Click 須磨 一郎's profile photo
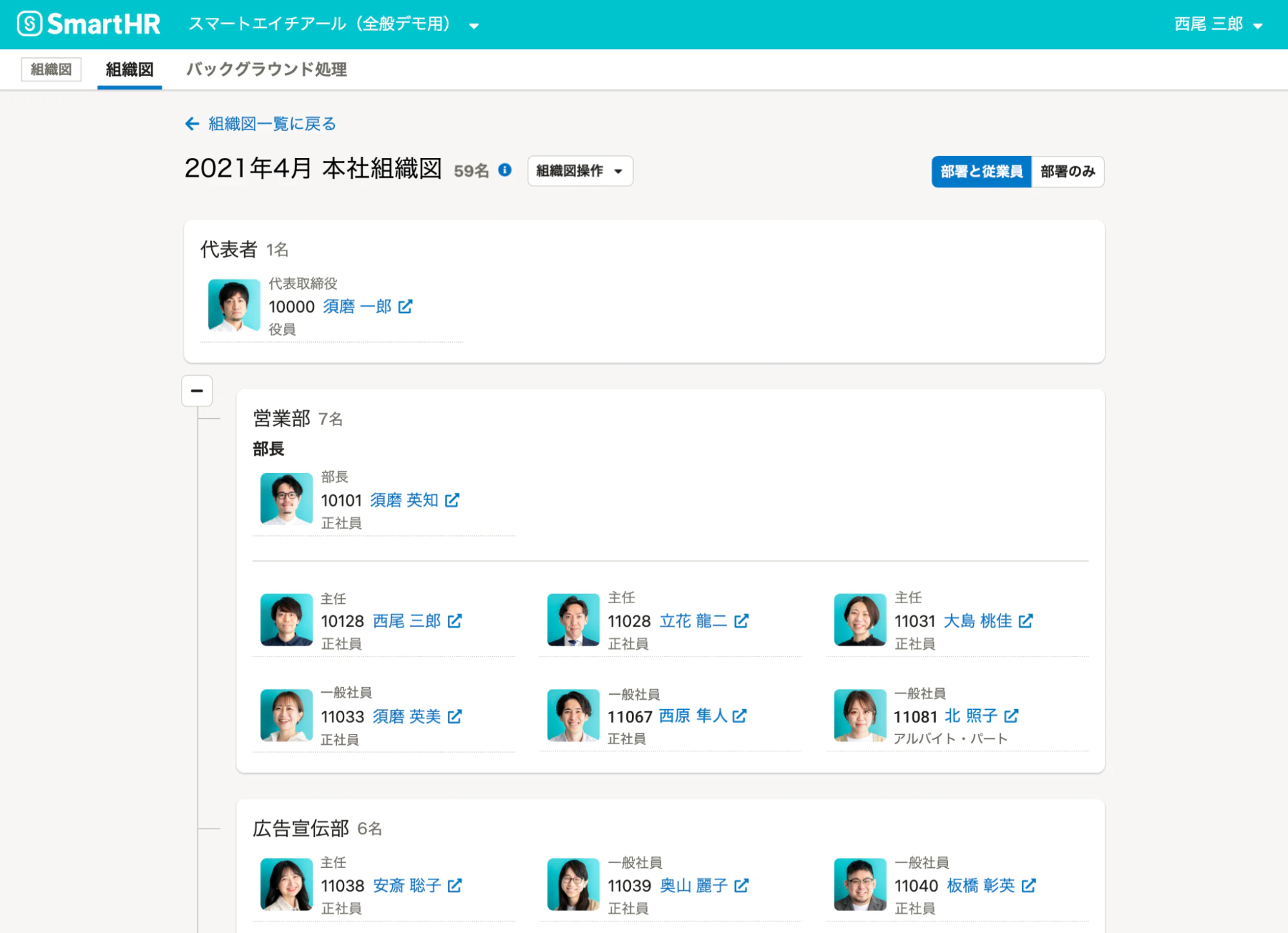The height and width of the screenshot is (933, 1288). pos(234,305)
